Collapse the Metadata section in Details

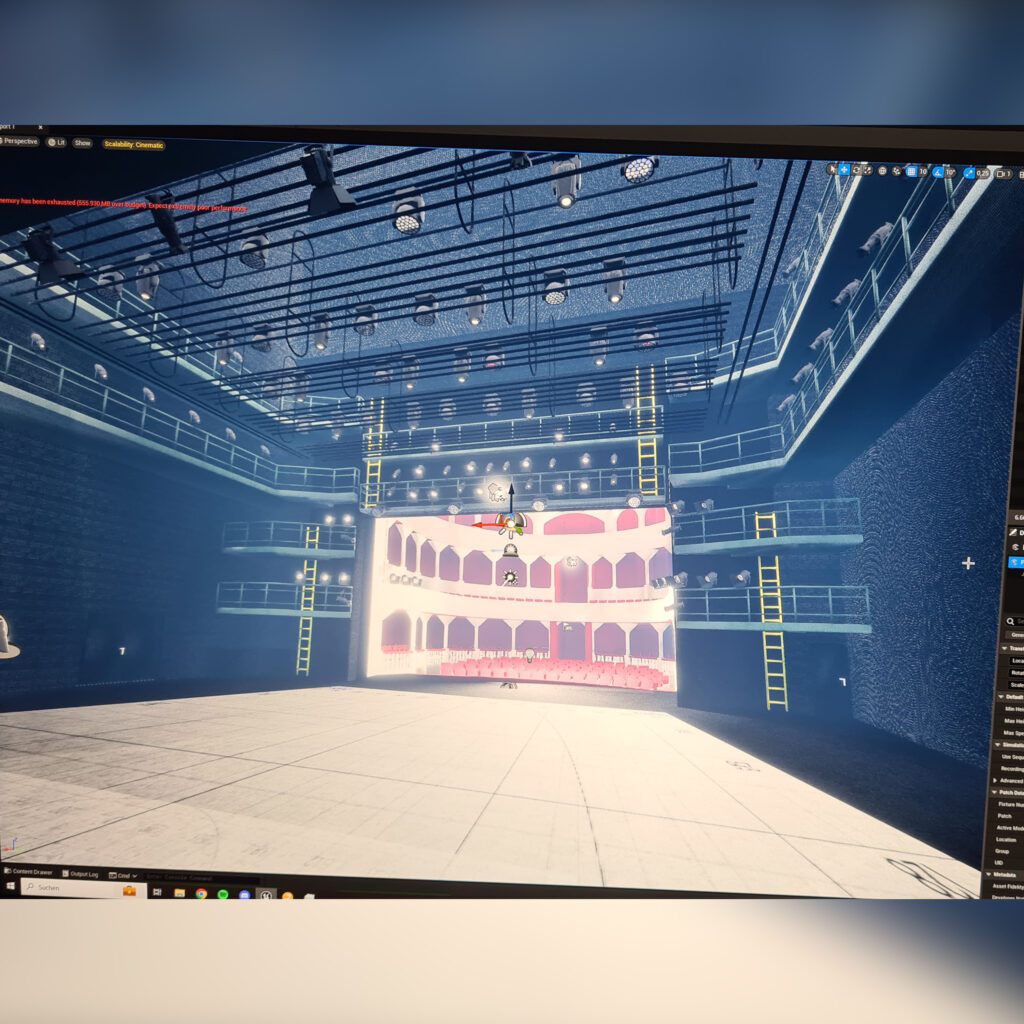[989, 874]
